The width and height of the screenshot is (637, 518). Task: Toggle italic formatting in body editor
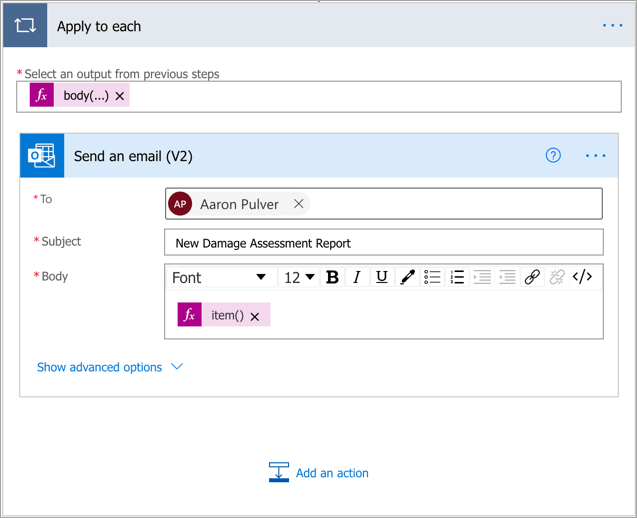[x=357, y=277]
